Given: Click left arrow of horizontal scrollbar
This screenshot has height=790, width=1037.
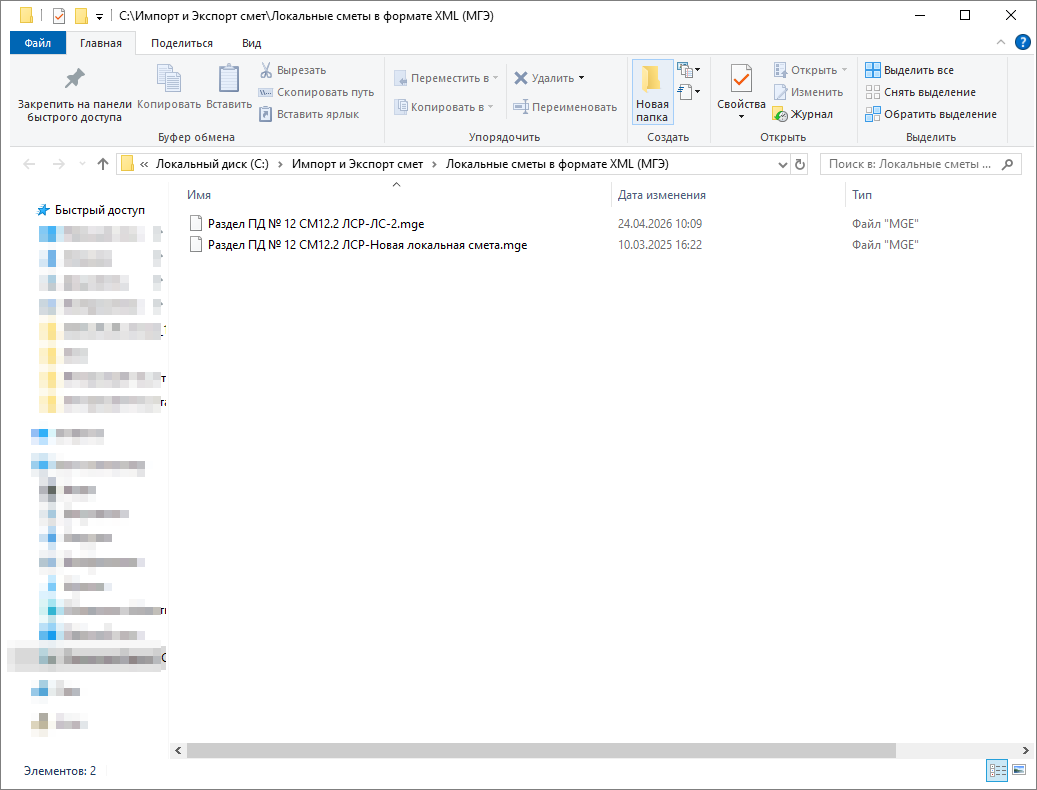Looking at the screenshot, I should coord(178,750).
